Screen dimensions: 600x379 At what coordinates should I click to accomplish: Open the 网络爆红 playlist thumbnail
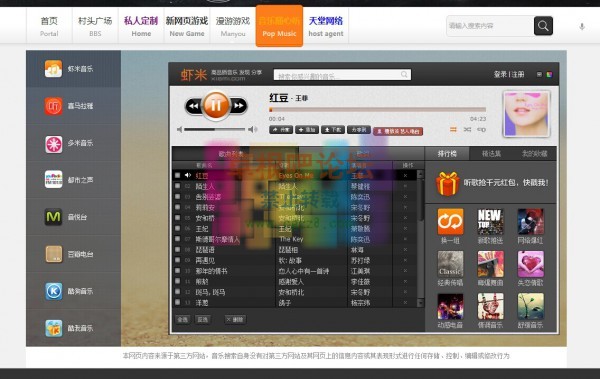pyautogui.click(x=530, y=221)
